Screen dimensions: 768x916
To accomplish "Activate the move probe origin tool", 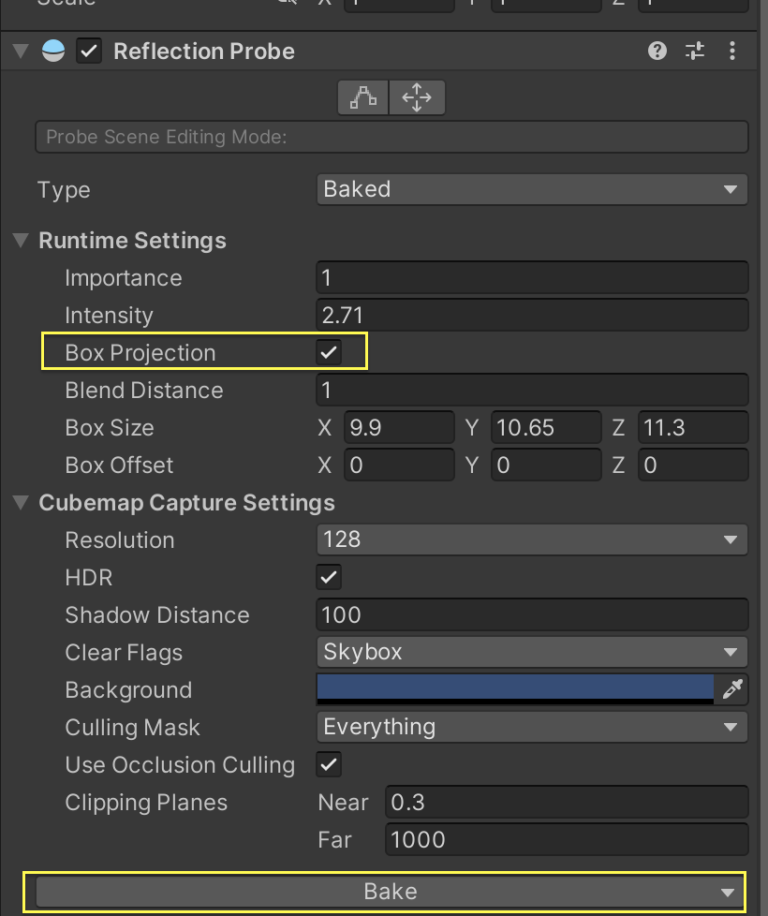I will point(416,97).
